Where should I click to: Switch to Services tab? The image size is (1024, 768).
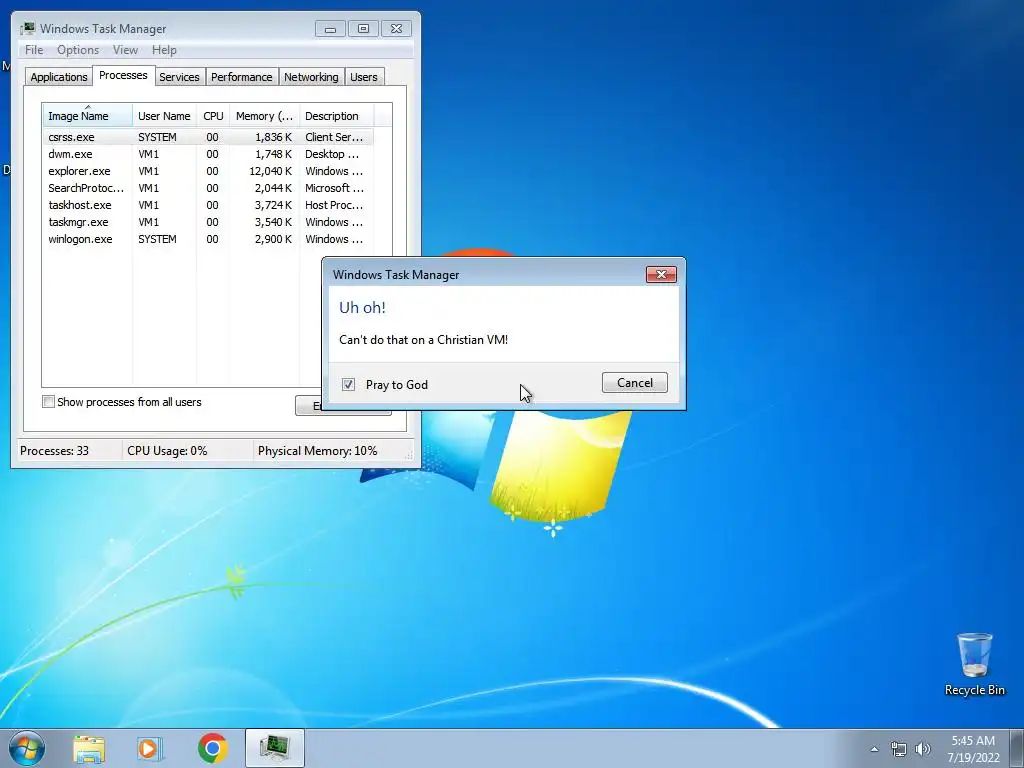coord(179,77)
